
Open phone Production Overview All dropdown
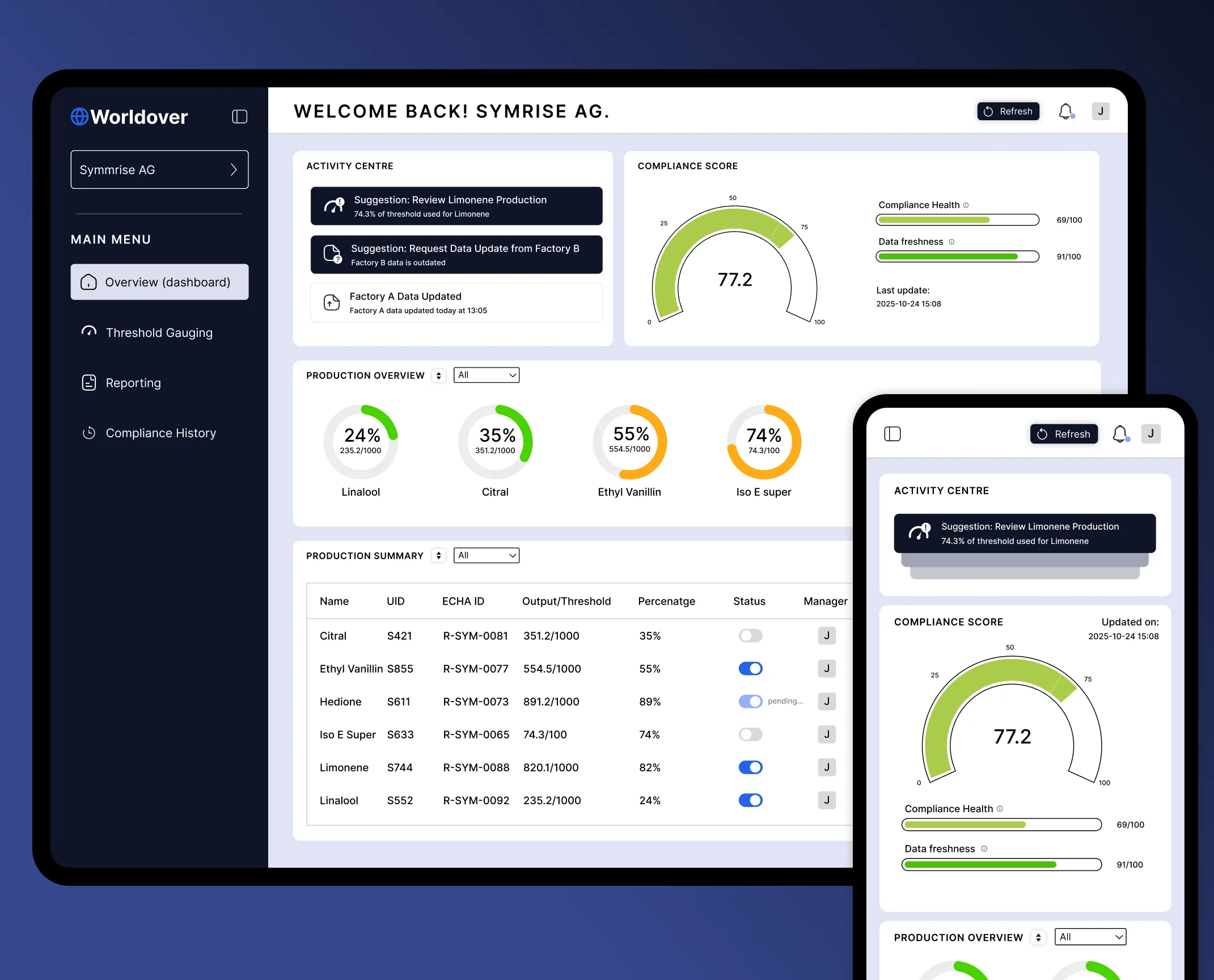point(1090,937)
